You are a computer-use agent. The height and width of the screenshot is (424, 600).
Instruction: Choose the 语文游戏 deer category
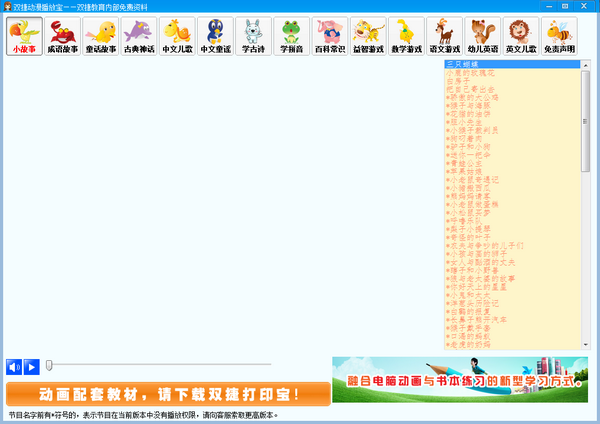pos(445,36)
